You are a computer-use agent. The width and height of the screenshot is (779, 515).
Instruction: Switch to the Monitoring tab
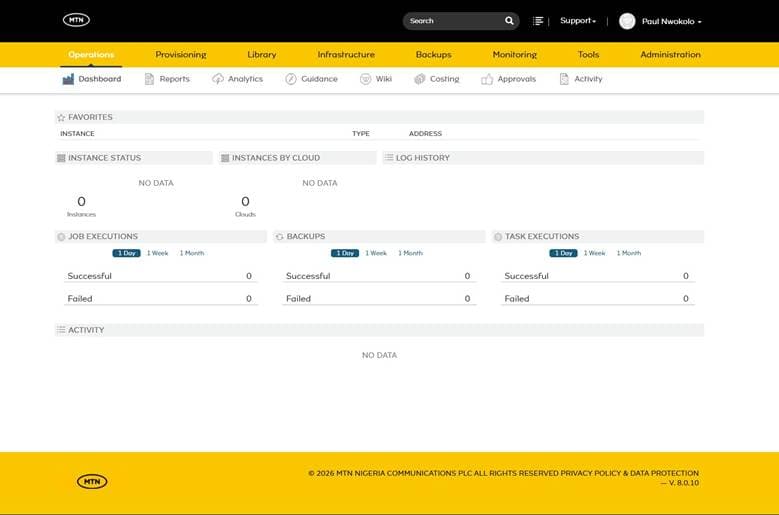tap(515, 55)
